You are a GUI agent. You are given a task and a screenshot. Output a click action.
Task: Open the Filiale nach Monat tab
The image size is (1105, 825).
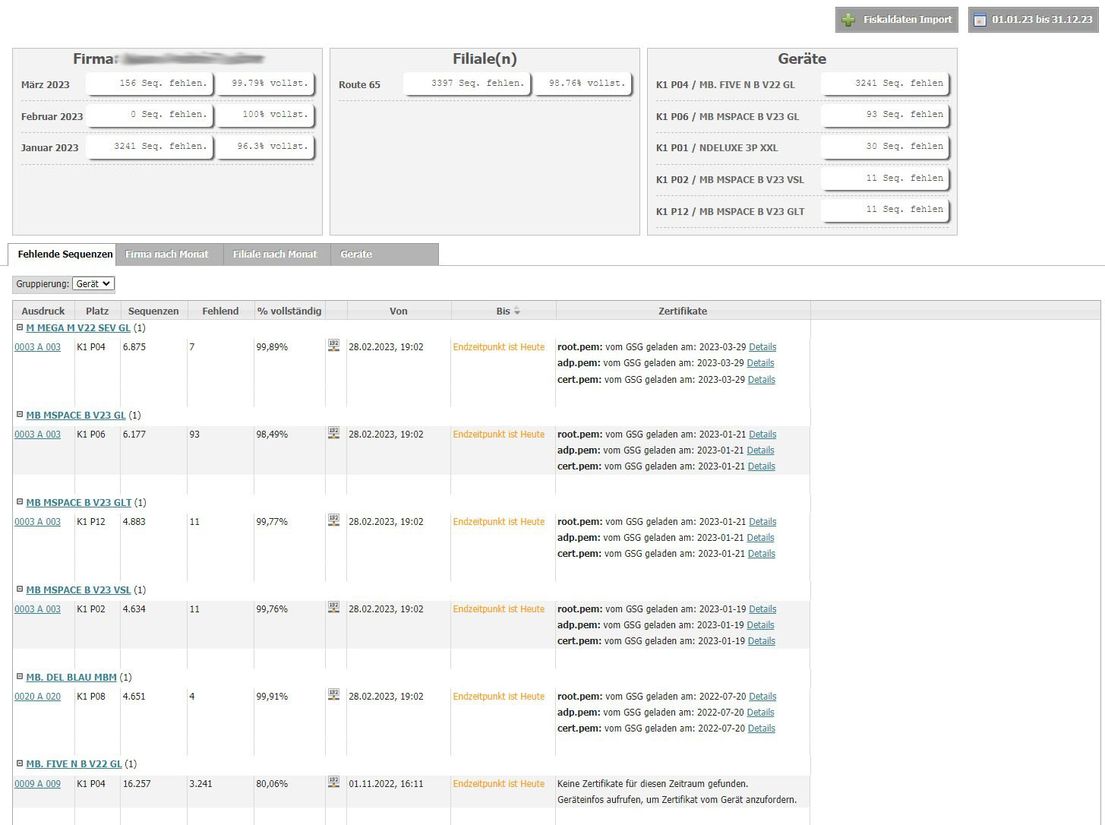click(275, 254)
